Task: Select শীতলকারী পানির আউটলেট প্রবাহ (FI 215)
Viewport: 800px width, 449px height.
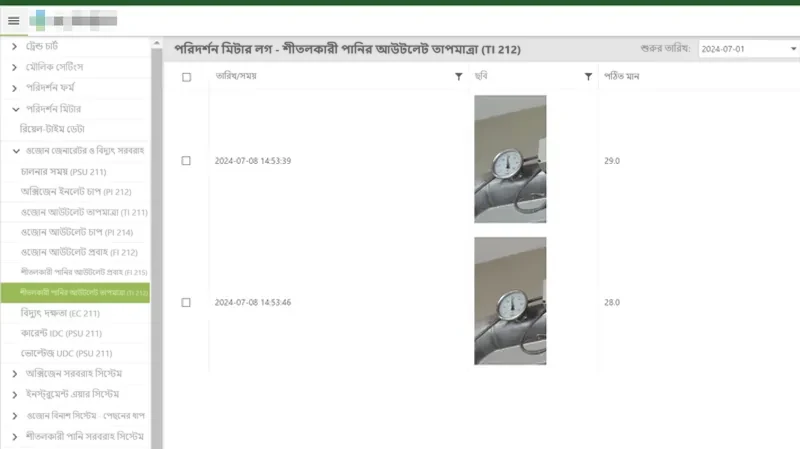Action: coord(84,272)
